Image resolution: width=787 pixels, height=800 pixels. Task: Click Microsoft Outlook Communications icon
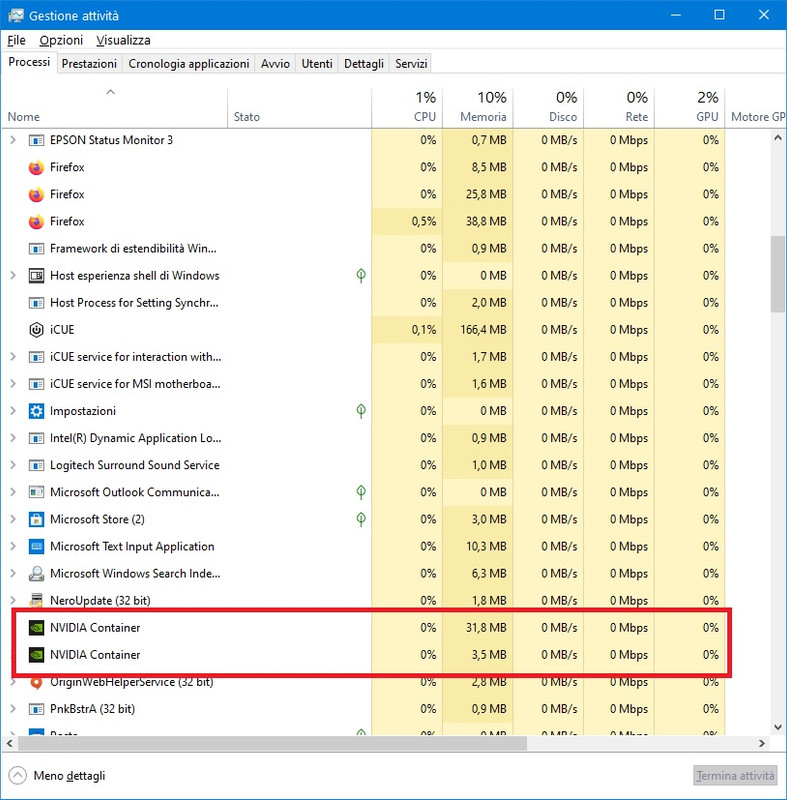click(x=36, y=492)
